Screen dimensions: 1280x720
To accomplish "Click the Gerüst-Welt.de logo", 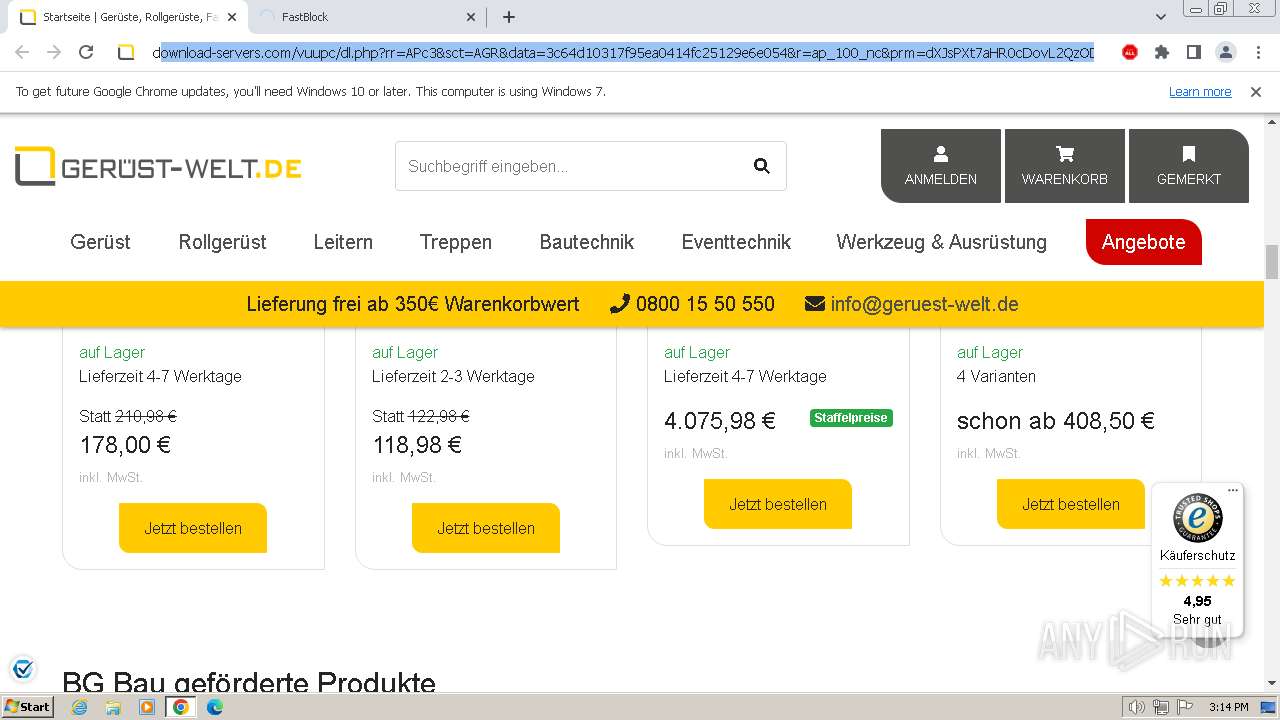I will (x=158, y=166).
